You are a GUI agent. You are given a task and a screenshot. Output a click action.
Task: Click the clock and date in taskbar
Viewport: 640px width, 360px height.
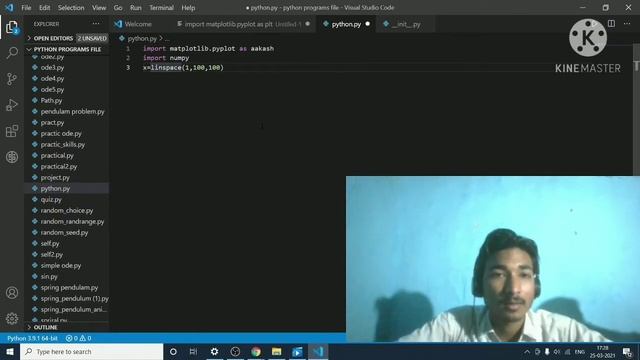[602, 351]
